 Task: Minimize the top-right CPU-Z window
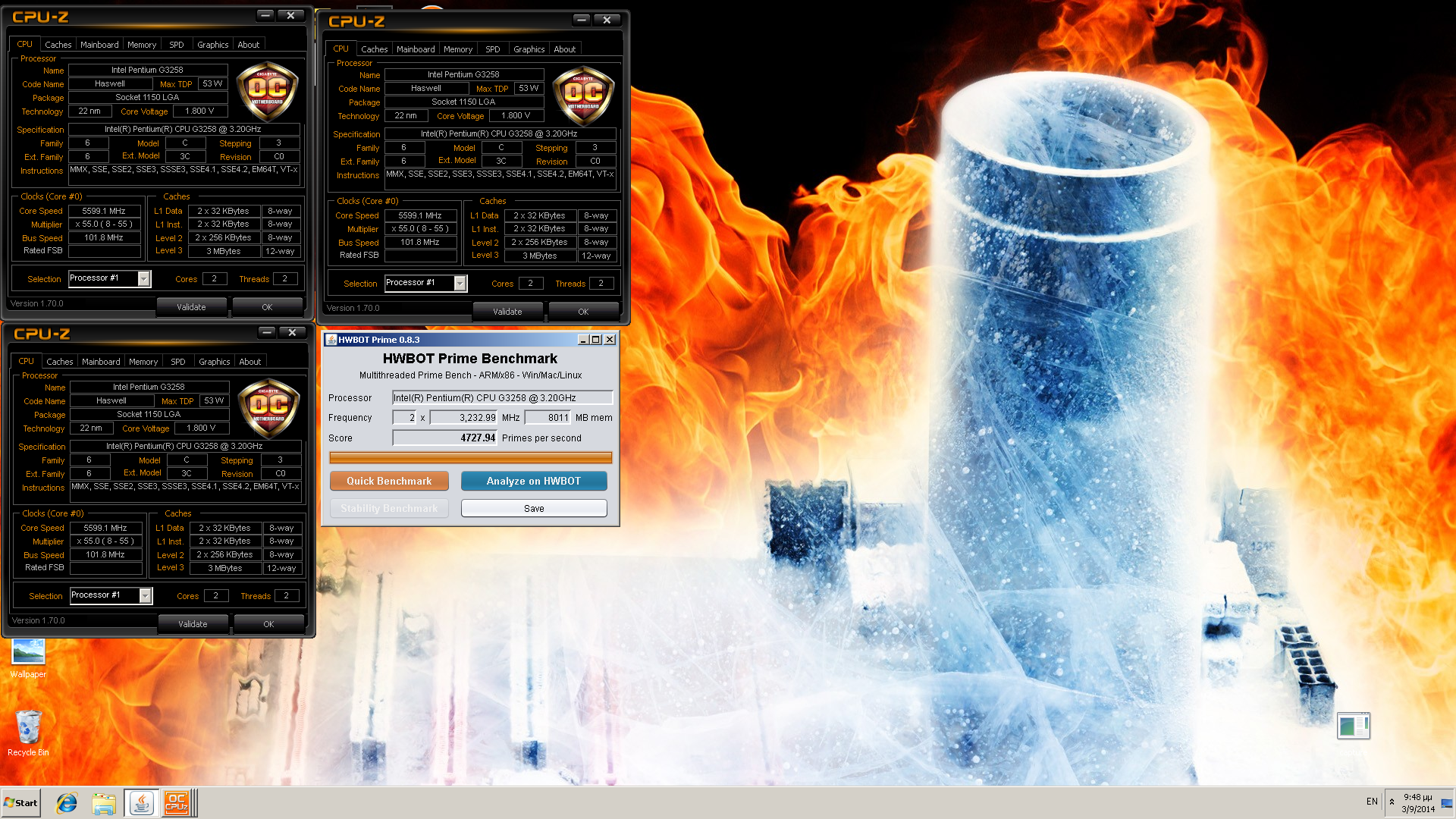[581, 20]
